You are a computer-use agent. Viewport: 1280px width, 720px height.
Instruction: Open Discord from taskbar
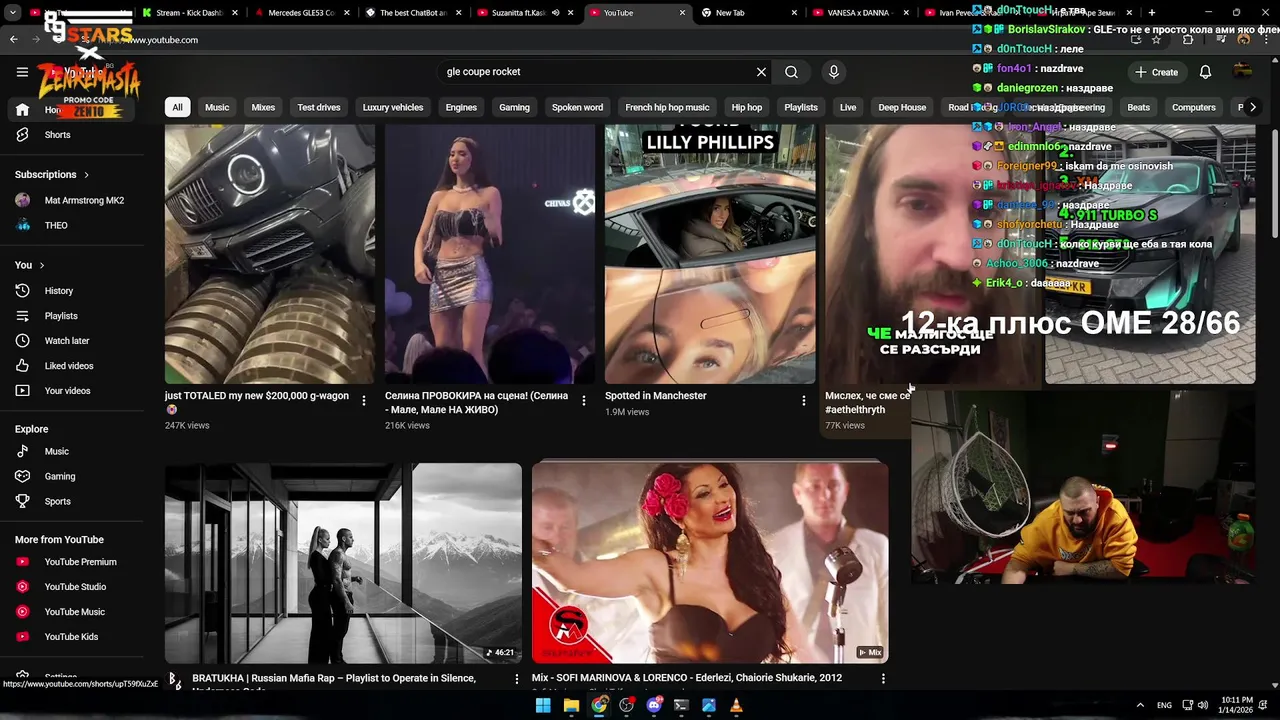click(x=654, y=705)
